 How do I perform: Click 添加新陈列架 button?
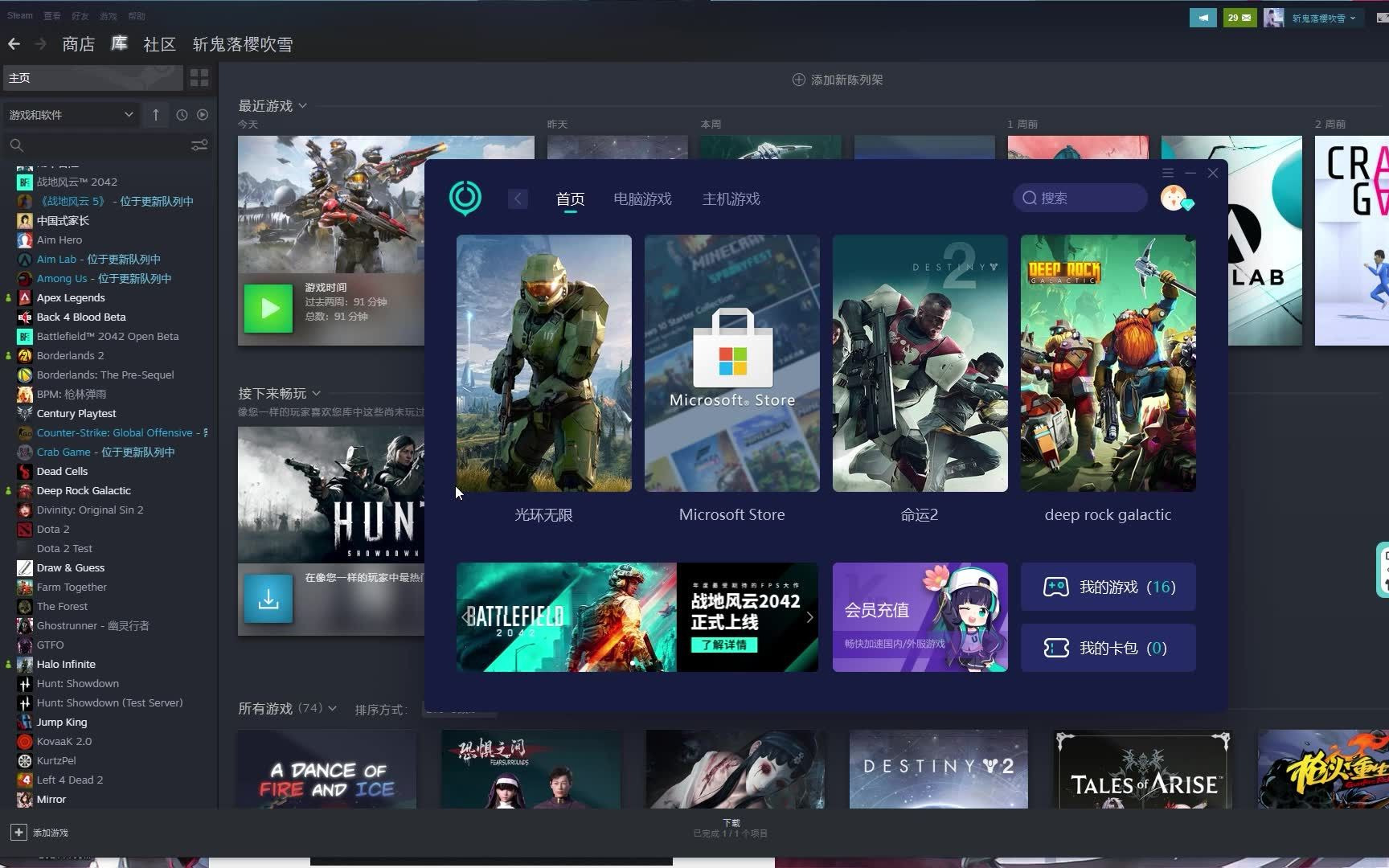[838, 80]
